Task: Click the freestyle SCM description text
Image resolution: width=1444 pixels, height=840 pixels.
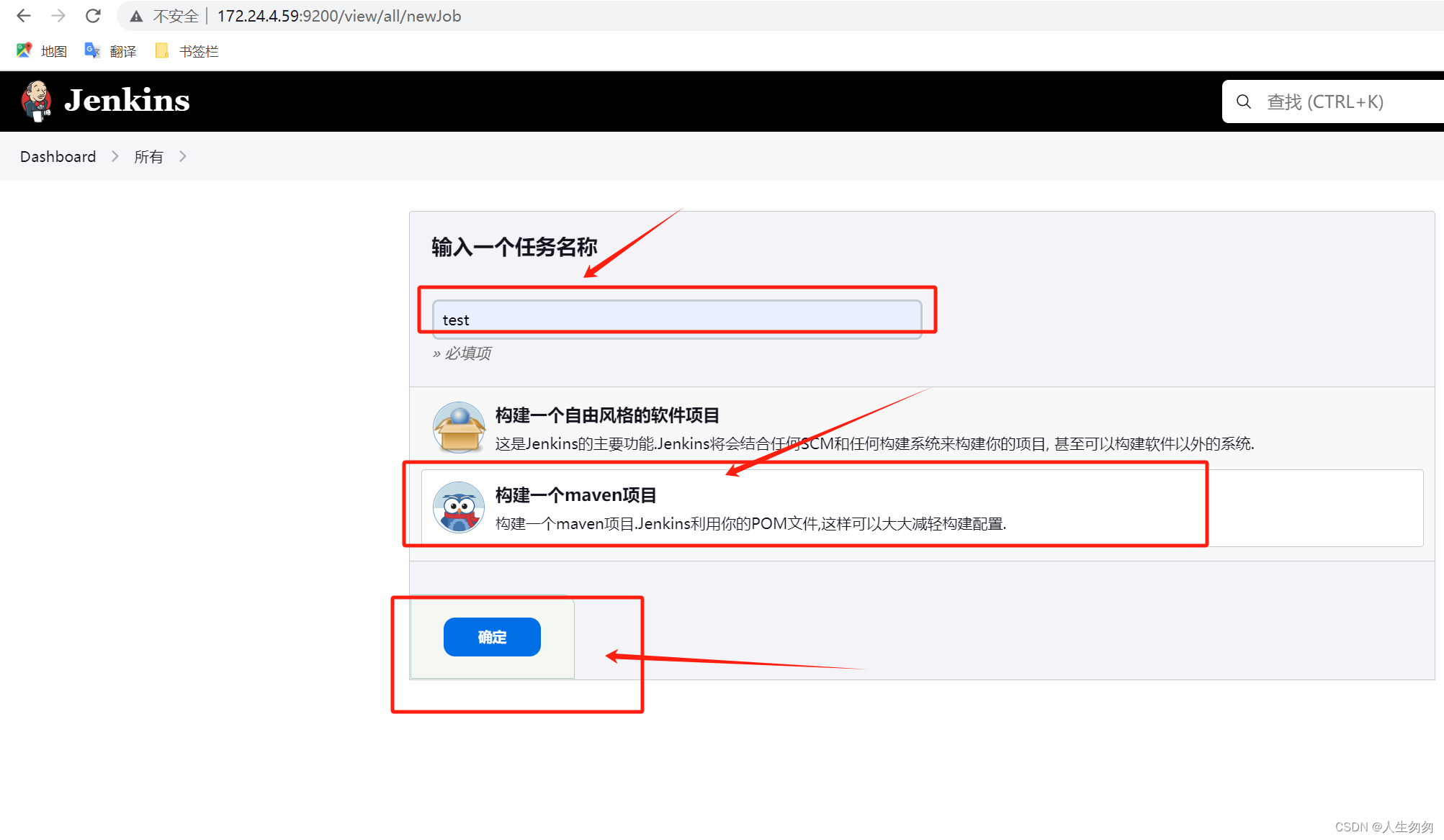Action: (x=874, y=443)
